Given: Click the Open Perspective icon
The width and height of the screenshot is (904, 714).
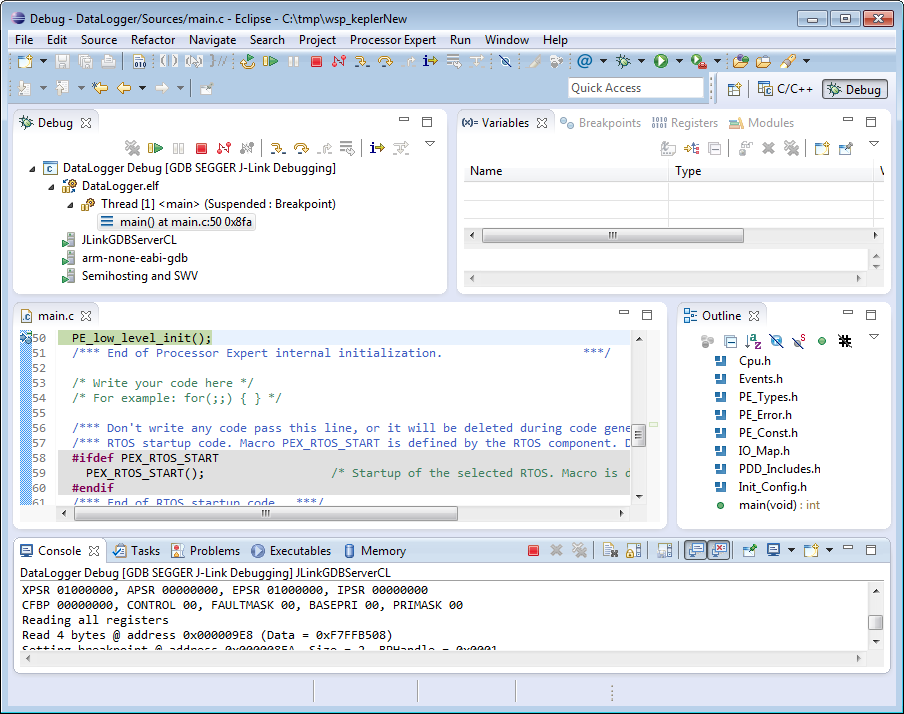Looking at the screenshot, I should pos(734,89).
